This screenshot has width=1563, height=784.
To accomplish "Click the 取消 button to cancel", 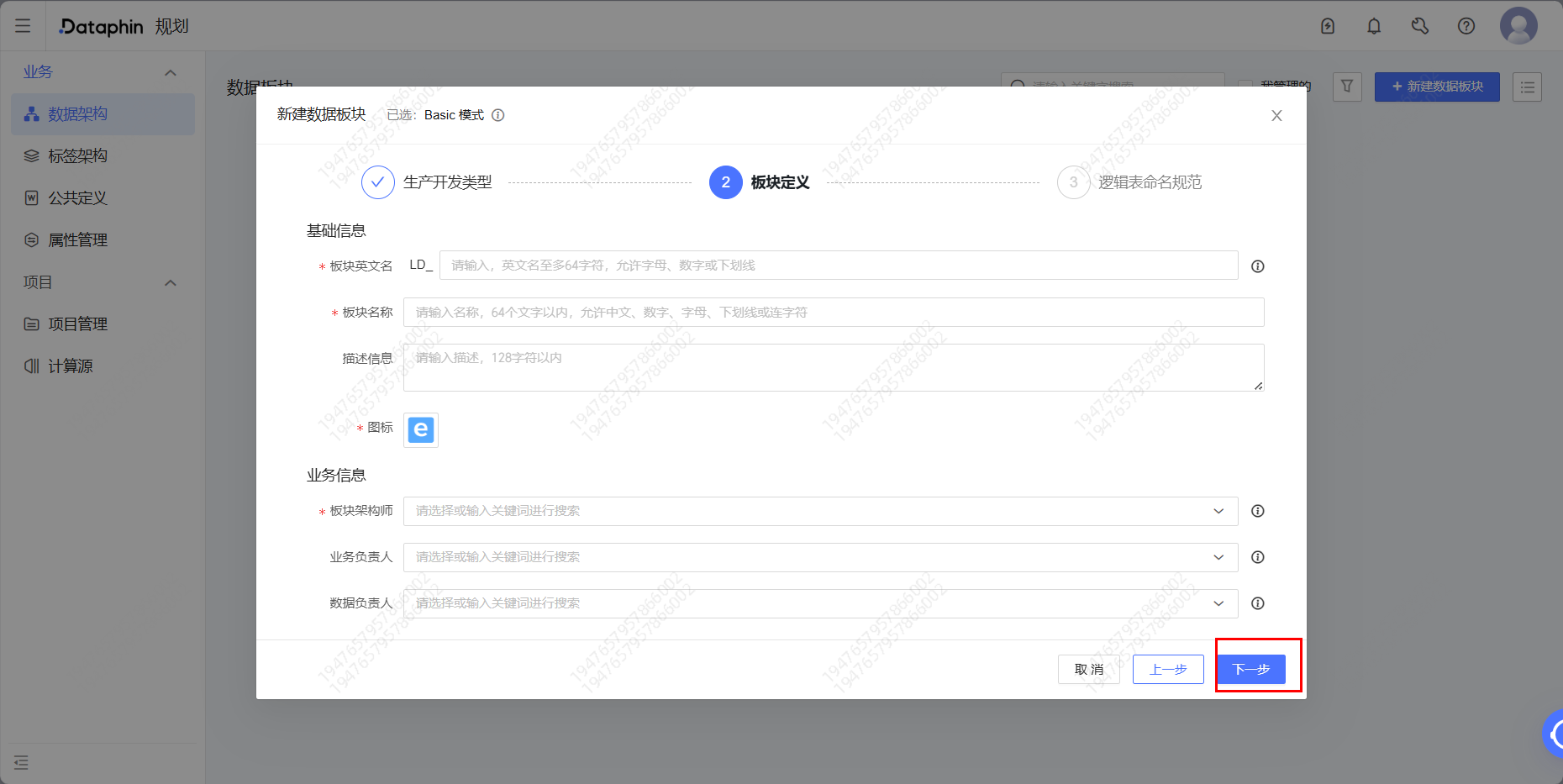I will pos(1089,669).
